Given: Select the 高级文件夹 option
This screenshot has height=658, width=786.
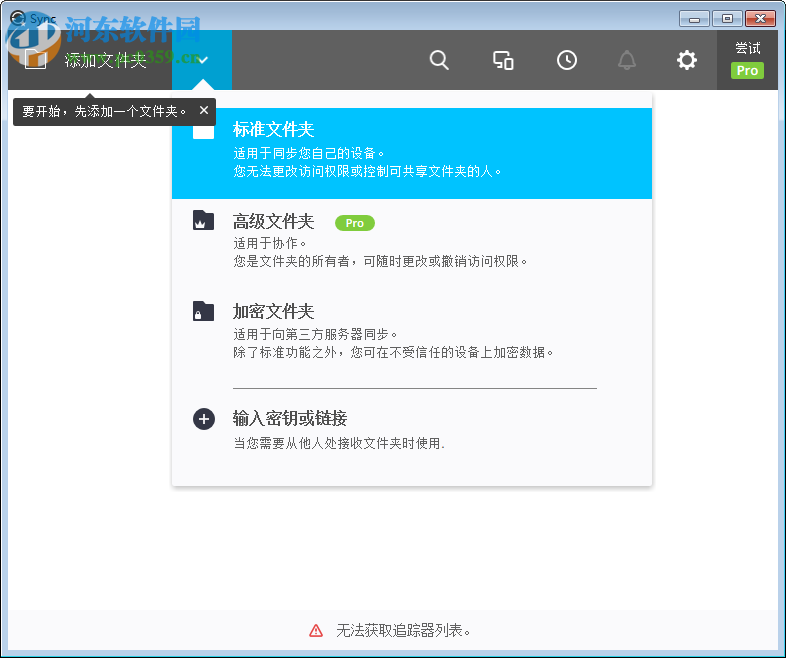Looking at the screenshot, I should click(x=412, y=242).
